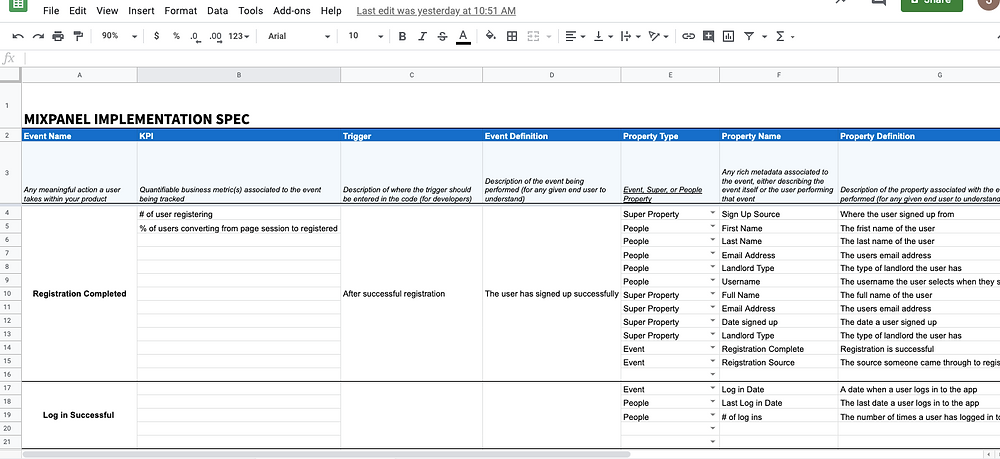Open the Last edit was yesterday link
Screen dimensions: 1000x459
point(436,11)
